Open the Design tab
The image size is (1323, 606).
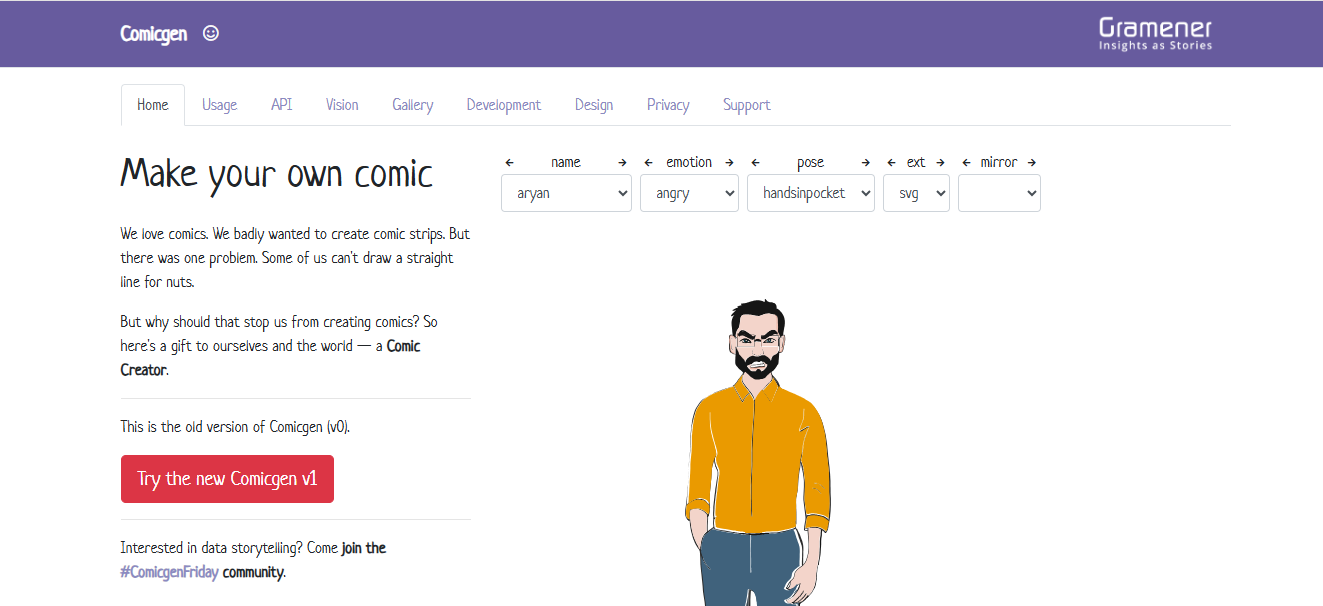pyautogui.click(x=594, y=105)
